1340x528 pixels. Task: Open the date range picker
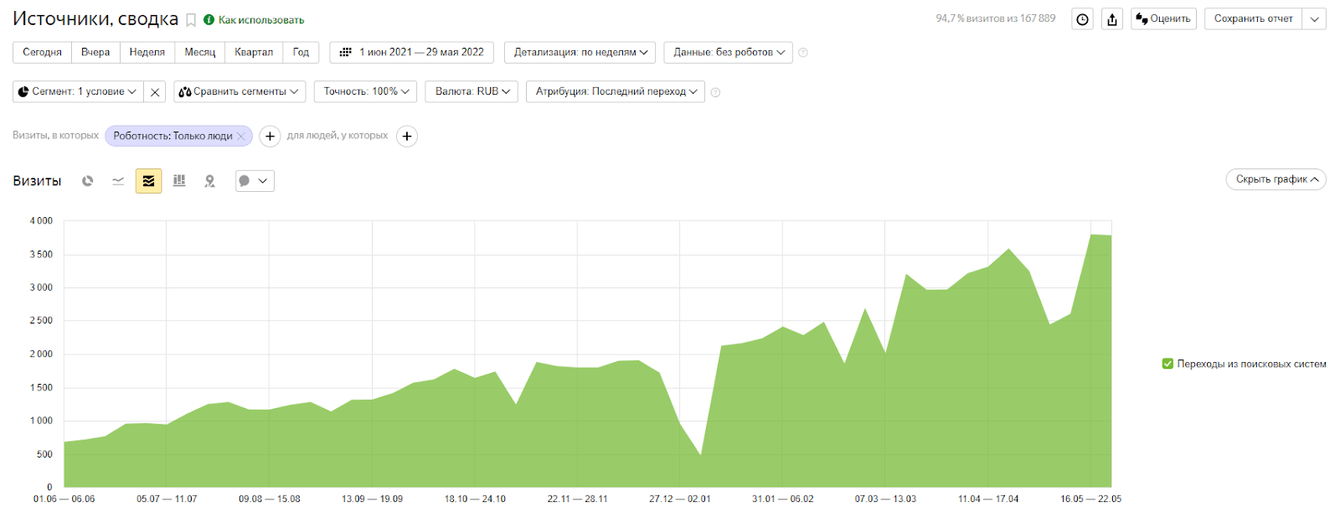pos(413,52)
